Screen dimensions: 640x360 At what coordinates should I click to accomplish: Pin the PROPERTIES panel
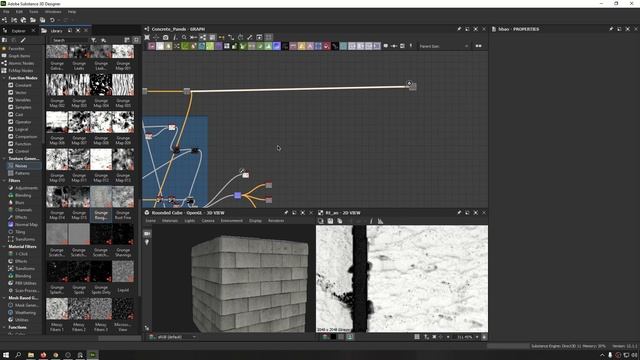pos(611,29)
